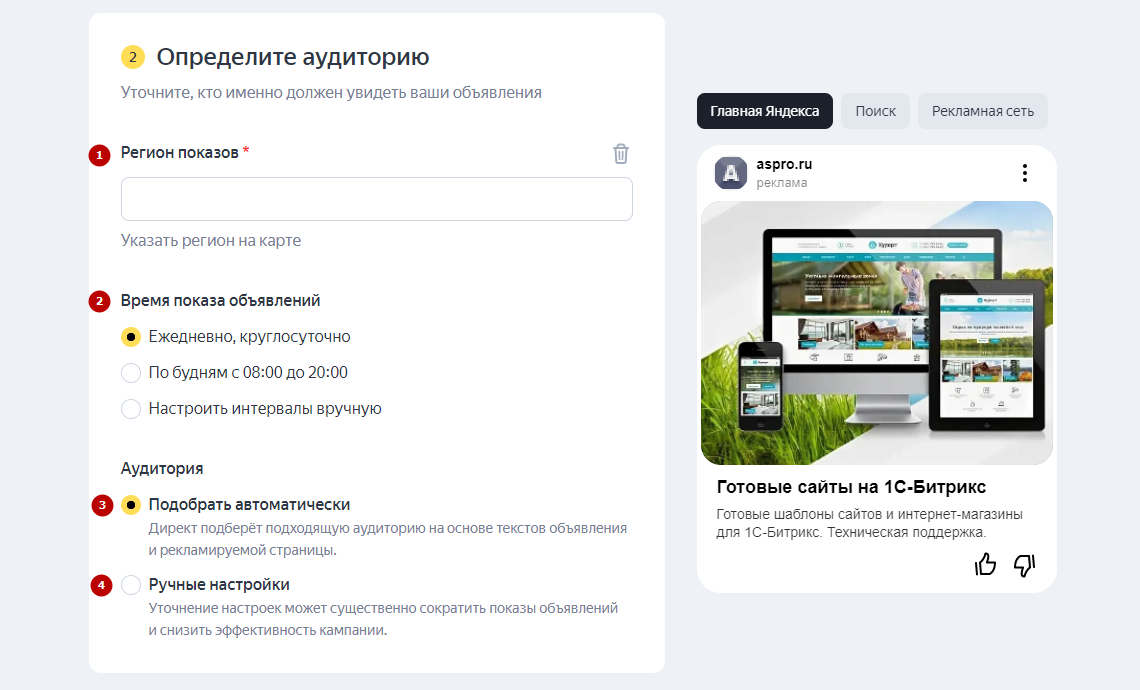This screenshot has height=690, width=1140.
Task: Click the aspro.ru logo avatar
Action: tap(731, 173)
